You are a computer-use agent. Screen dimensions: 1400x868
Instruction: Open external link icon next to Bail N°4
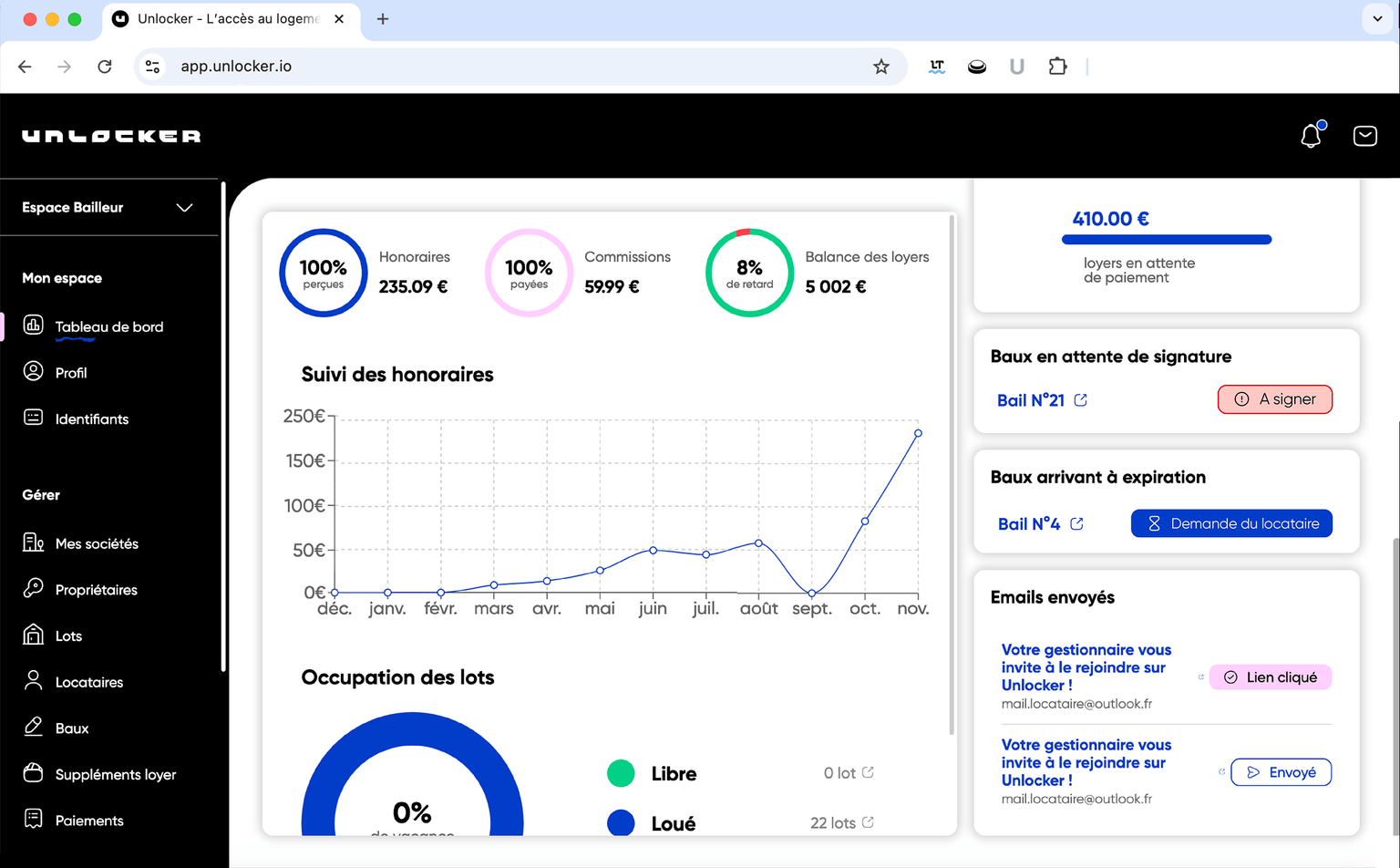coord(1076,524)
